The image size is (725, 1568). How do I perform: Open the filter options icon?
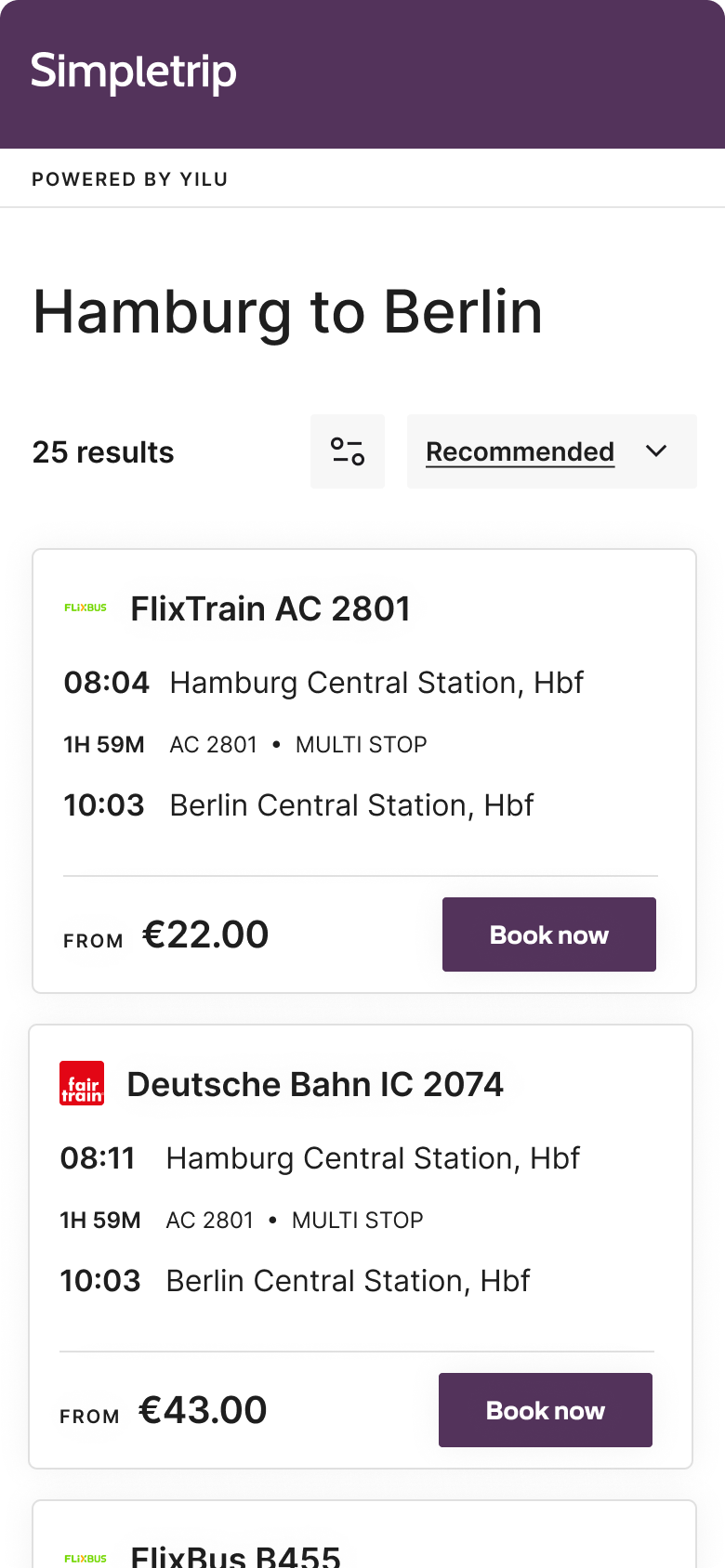point(348,451)
